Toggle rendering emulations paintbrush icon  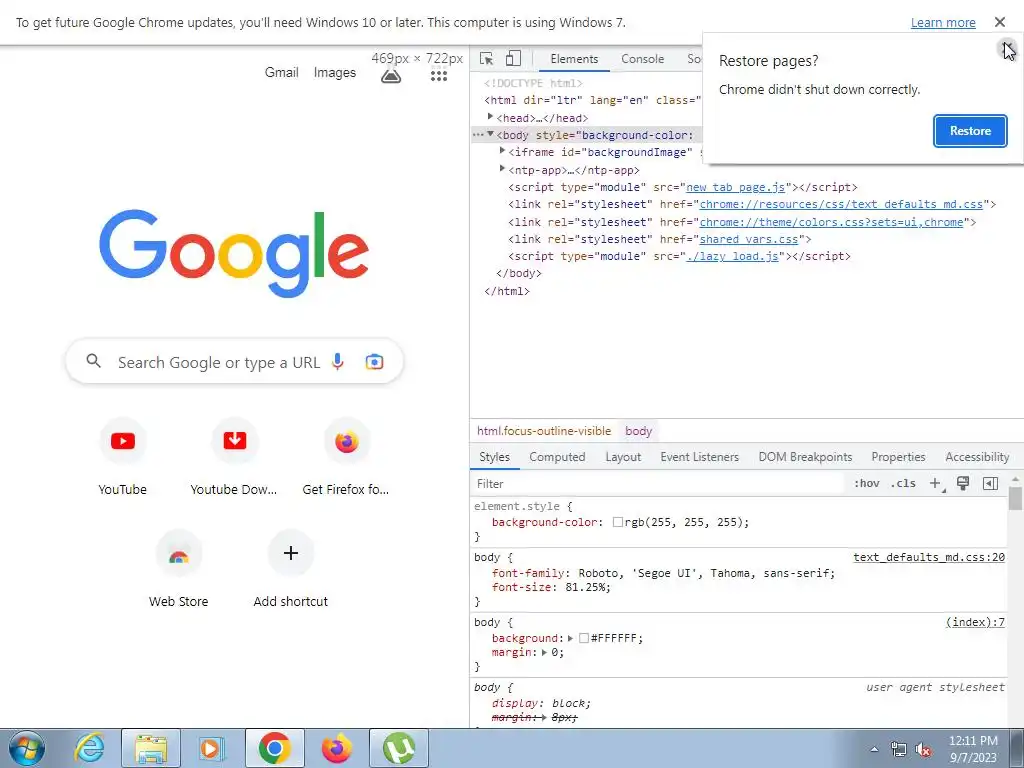[x=963, y=483]
